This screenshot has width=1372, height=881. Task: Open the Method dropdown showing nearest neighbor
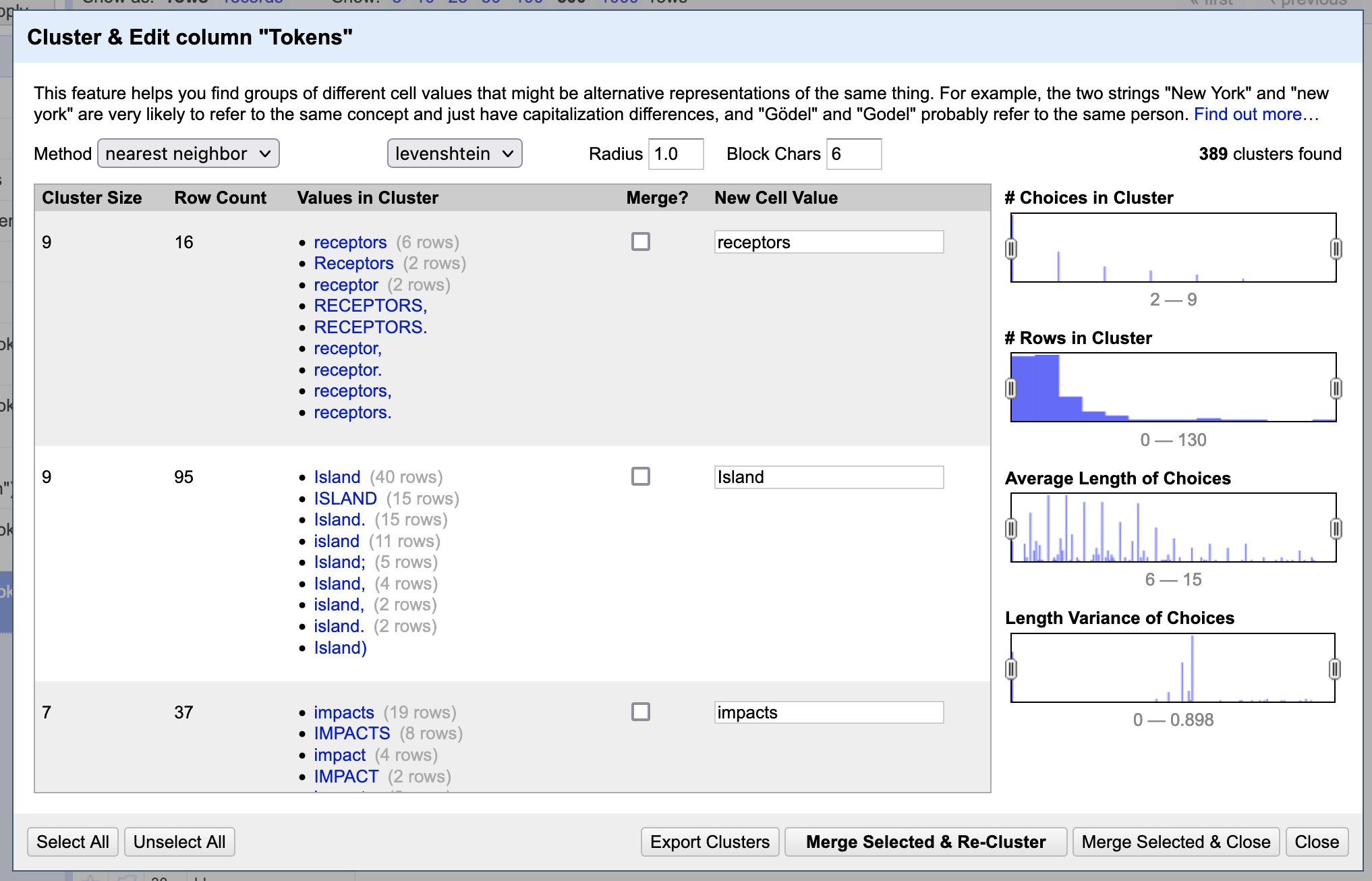pos(188,154)
